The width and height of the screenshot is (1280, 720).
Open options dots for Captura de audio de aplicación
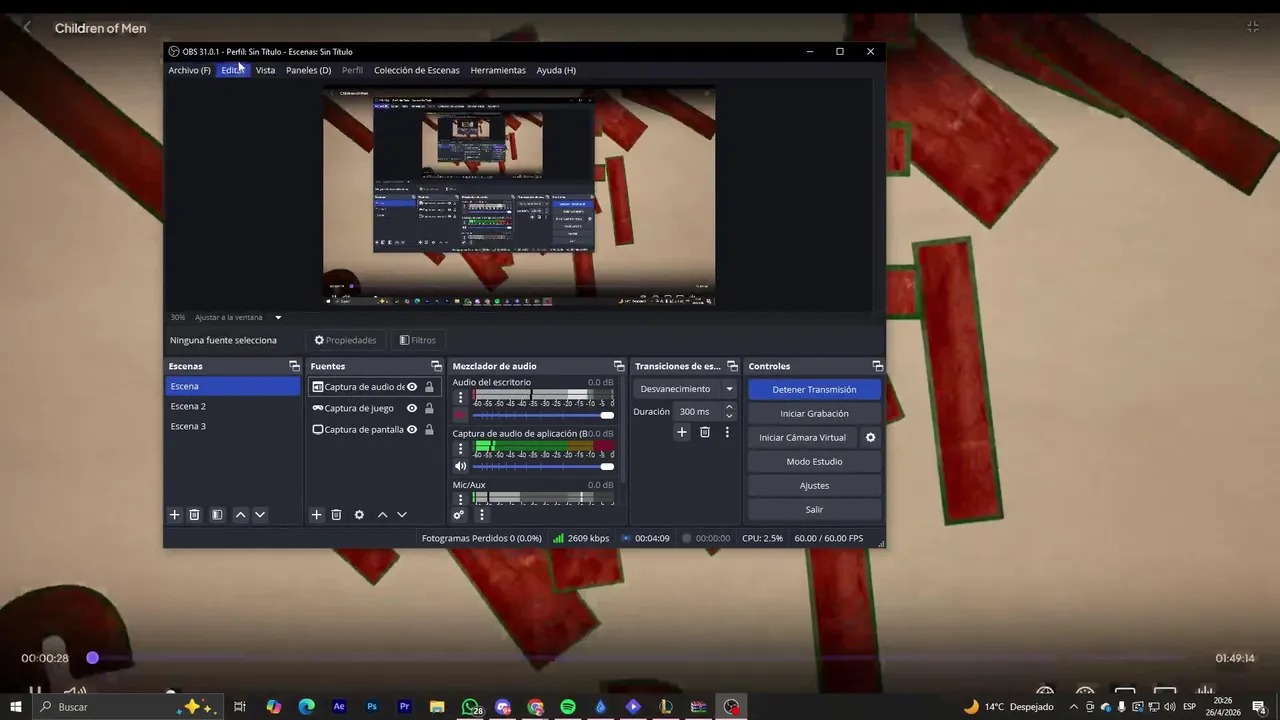[x=460, y=449]
